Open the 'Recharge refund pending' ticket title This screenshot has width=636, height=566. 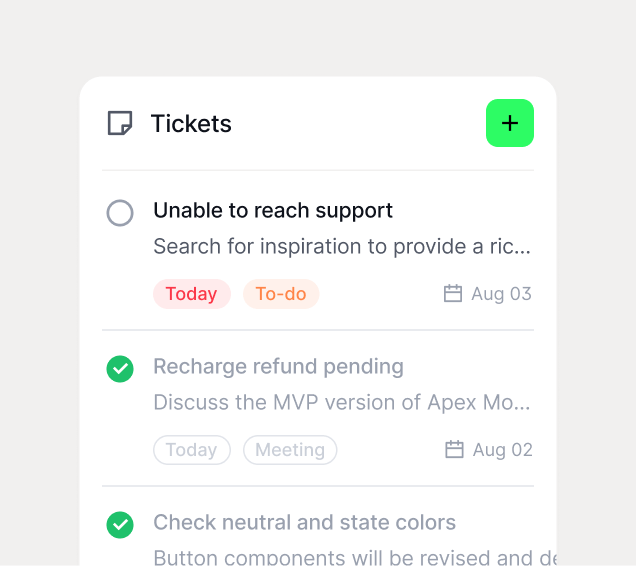click(x=278, y=366)
